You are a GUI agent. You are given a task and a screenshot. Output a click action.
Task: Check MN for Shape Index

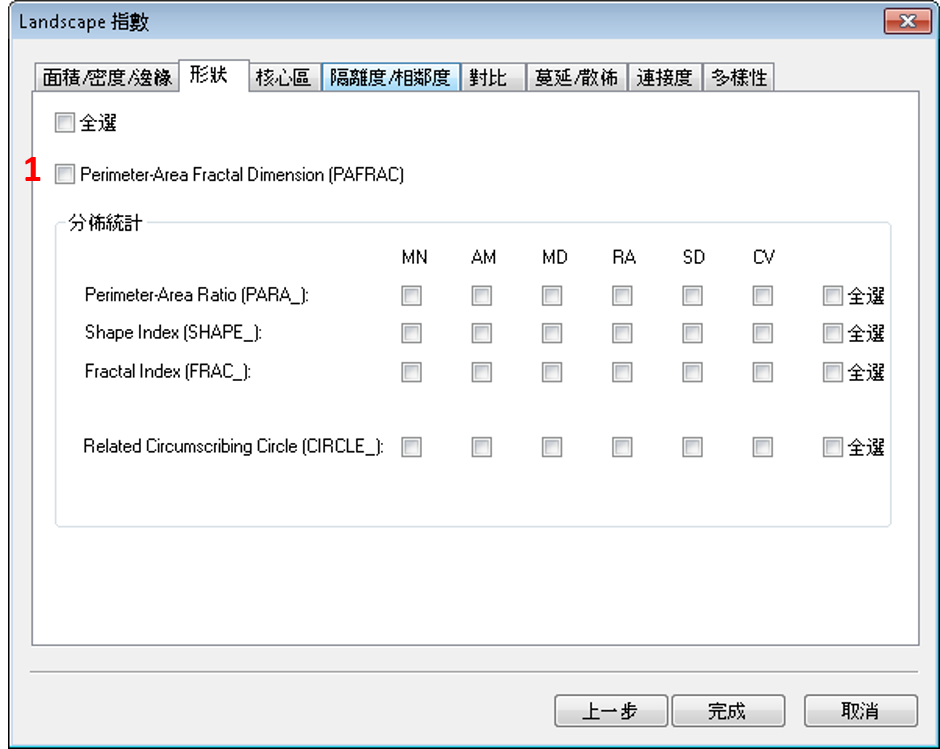coord(411,333)
